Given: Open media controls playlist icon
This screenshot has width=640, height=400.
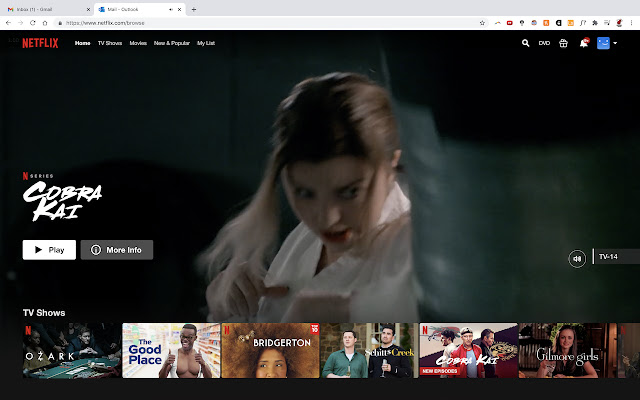Looking at the screenshot, I should click(607, 23).
